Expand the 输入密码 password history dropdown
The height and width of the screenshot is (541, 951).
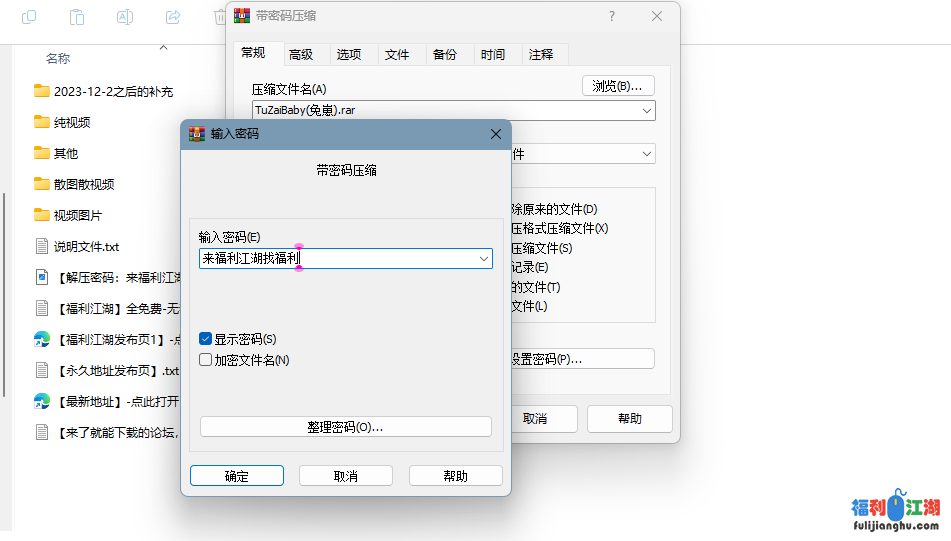click(484, 258)
